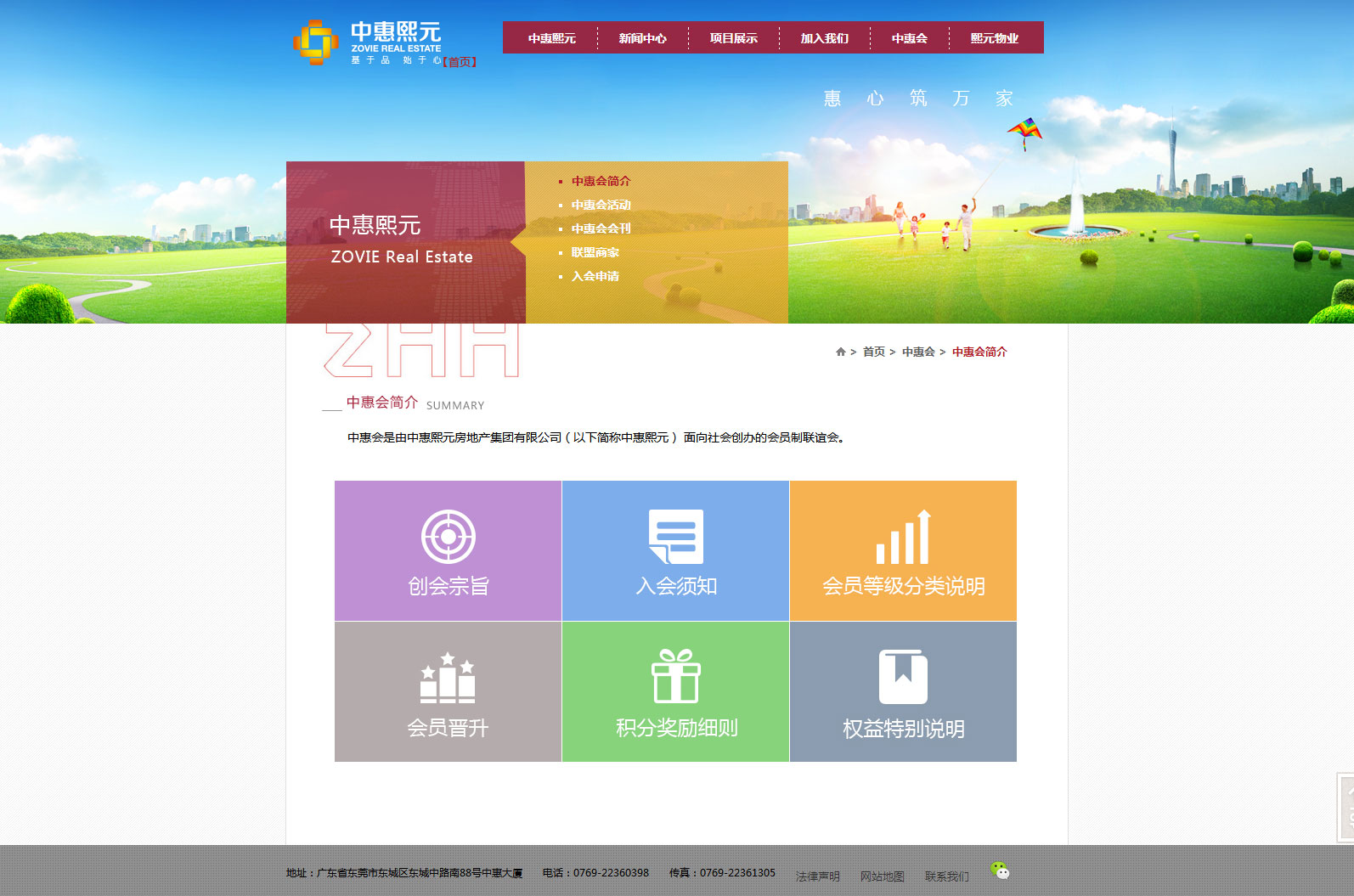
Task: Open the 联系我们 footer link
Action: click(x=947, y=876)
